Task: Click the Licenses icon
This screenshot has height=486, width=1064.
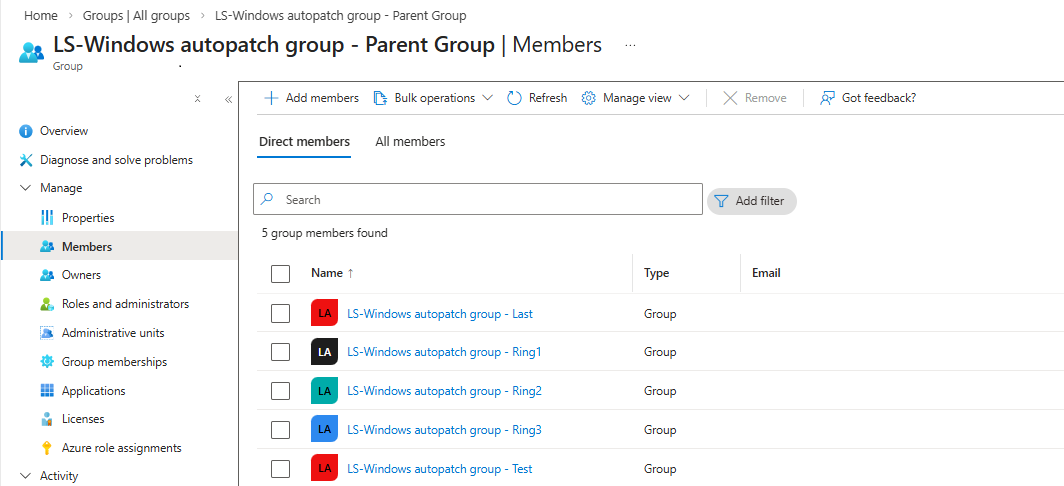Action: tap(47, 419)
